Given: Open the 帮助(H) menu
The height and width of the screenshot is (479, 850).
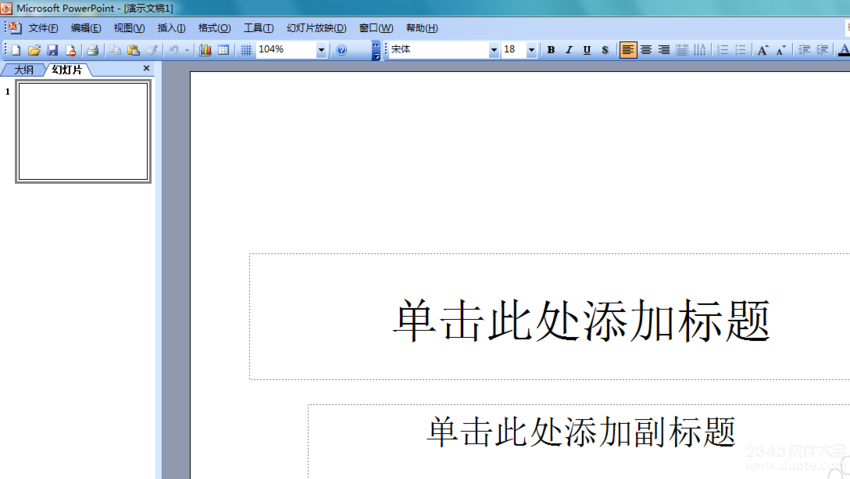Looking at the screenshot, I should pyautogui.click(x=422, y=28).
